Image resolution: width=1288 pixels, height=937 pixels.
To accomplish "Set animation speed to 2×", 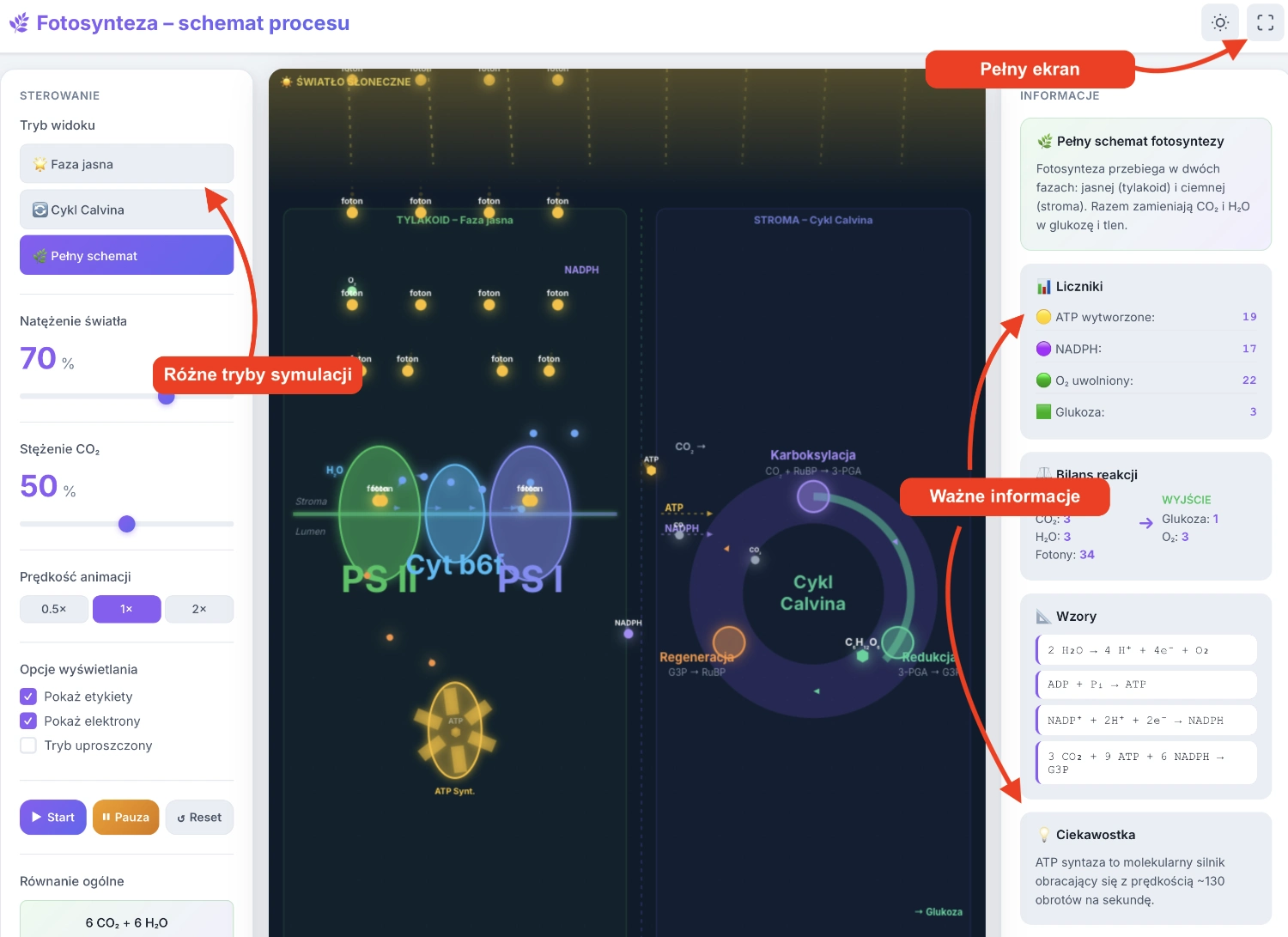I will [x=198, y=609].
